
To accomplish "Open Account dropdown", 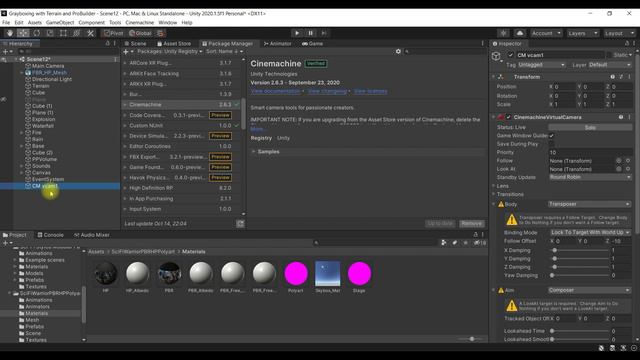I will tap(546, 33).
